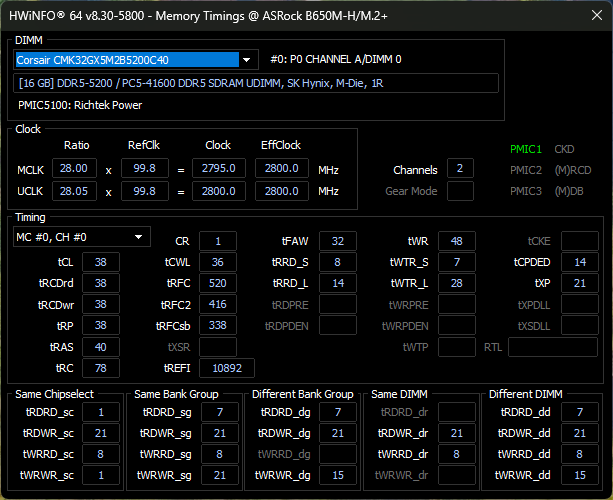Screen dimensions: 613x500
Task: Click the tXP value 21
Action: (x=580, y=283)
